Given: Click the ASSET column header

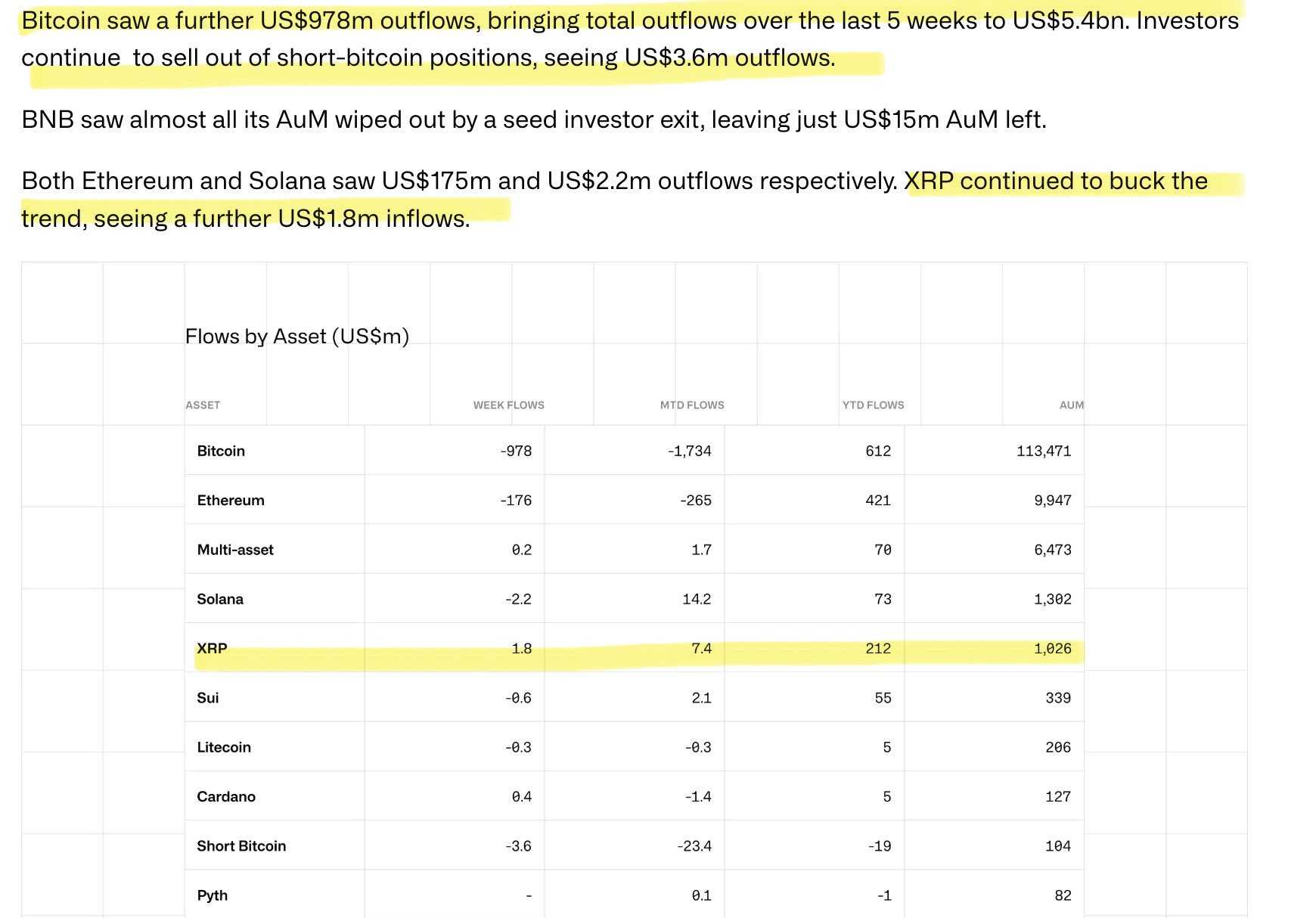Looking at the screenshot, I should [203, 405].
